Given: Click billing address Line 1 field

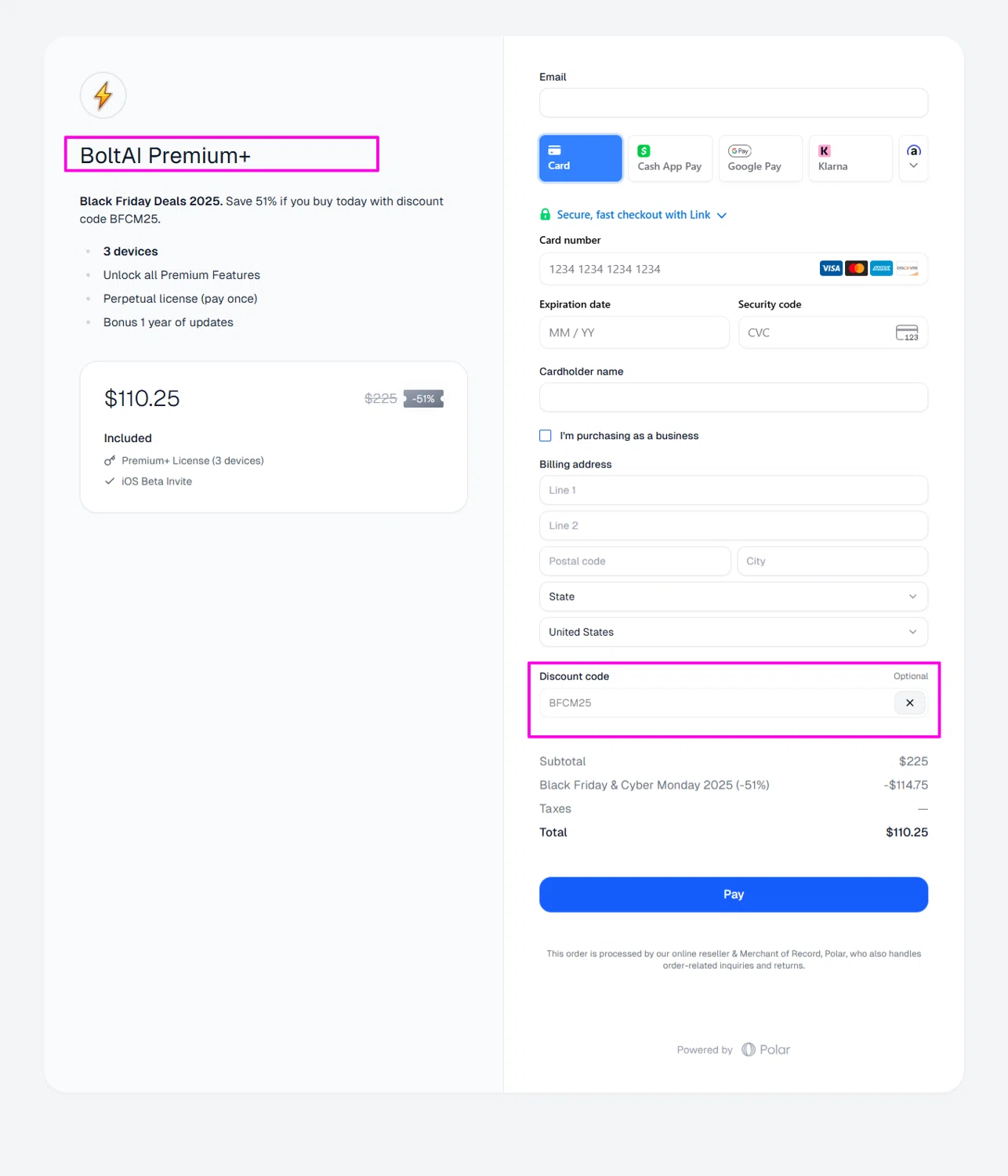Looking at the screenshot, I should click(733, 490).
